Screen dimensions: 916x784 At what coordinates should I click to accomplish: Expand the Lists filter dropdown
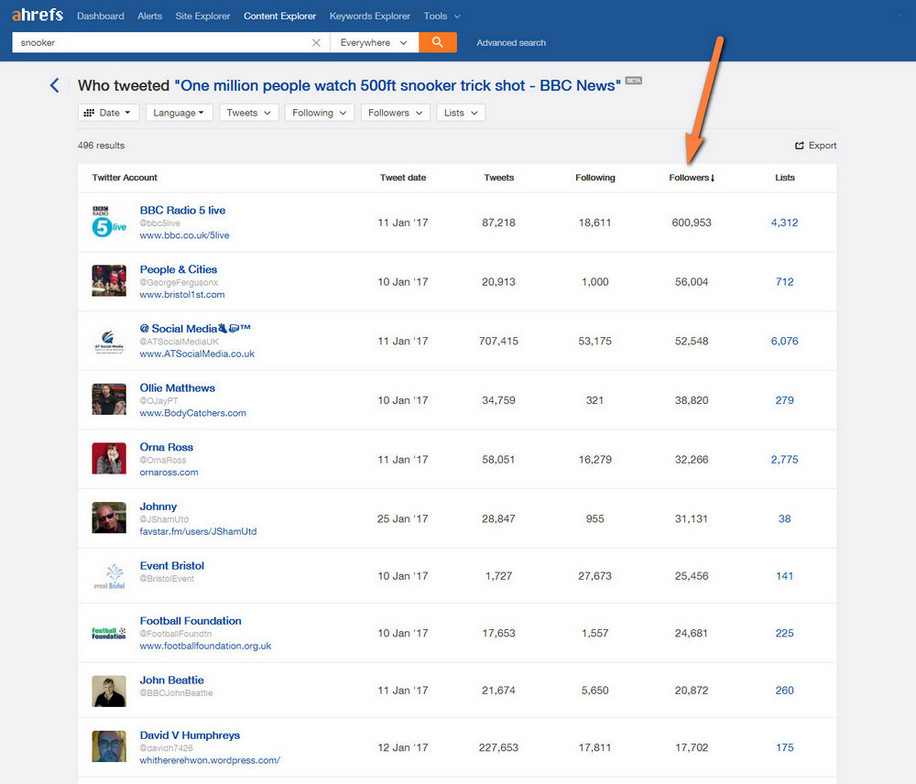coord(461,113)
